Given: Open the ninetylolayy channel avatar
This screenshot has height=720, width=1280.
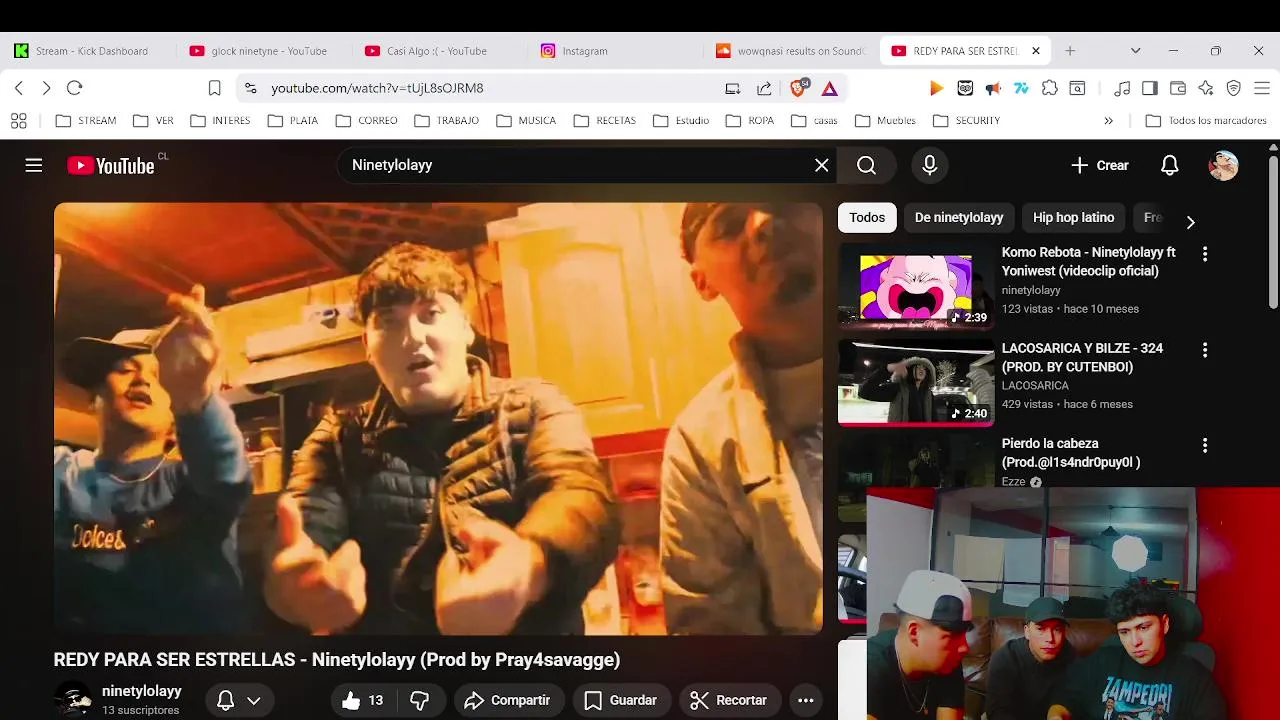Looking at the screenshot, I should 72,699.
